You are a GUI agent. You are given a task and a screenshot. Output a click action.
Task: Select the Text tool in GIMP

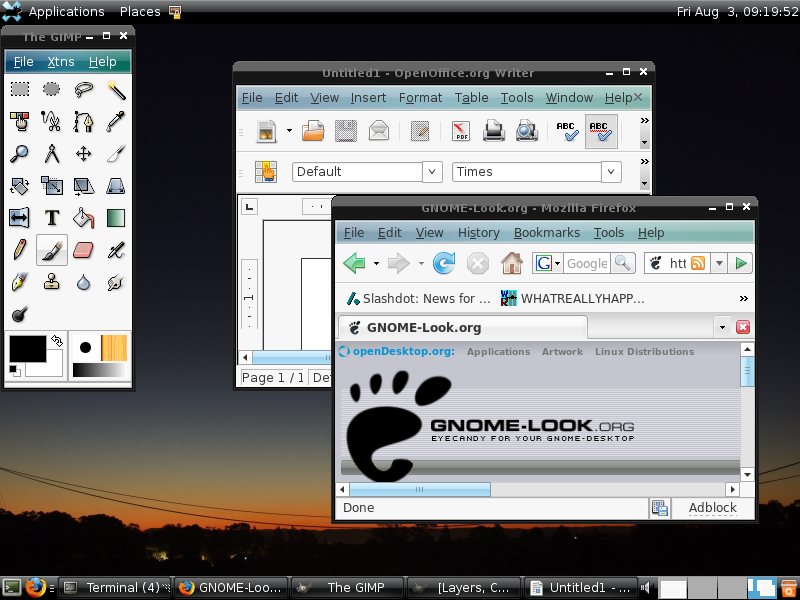(x=52, y=218)
